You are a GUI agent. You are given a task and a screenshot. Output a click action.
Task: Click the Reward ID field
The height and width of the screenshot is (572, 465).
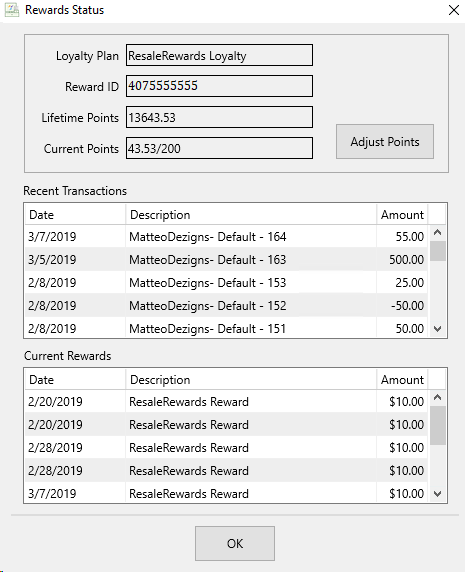tap(219, 86)
